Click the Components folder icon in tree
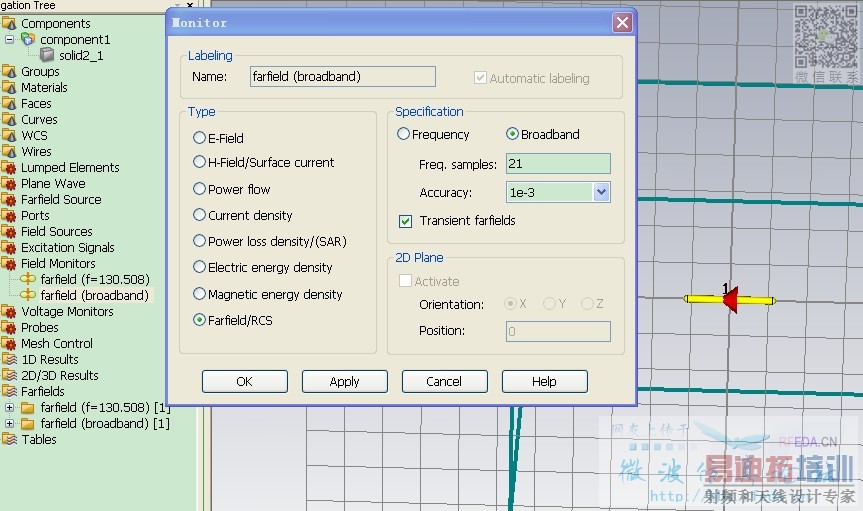Screen dimensions: 863x511 click(x=9, y=23)
